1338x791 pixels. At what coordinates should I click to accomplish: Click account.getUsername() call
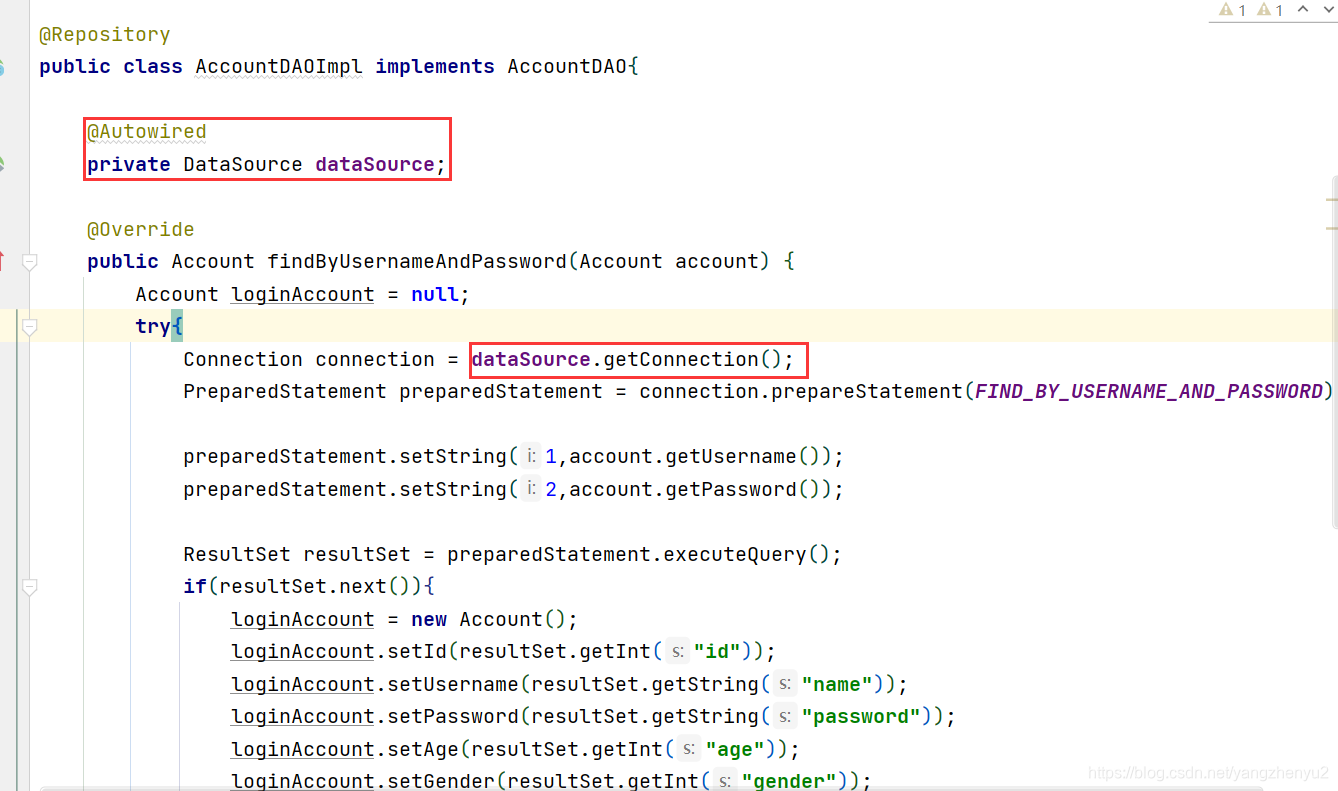(695, 457)
